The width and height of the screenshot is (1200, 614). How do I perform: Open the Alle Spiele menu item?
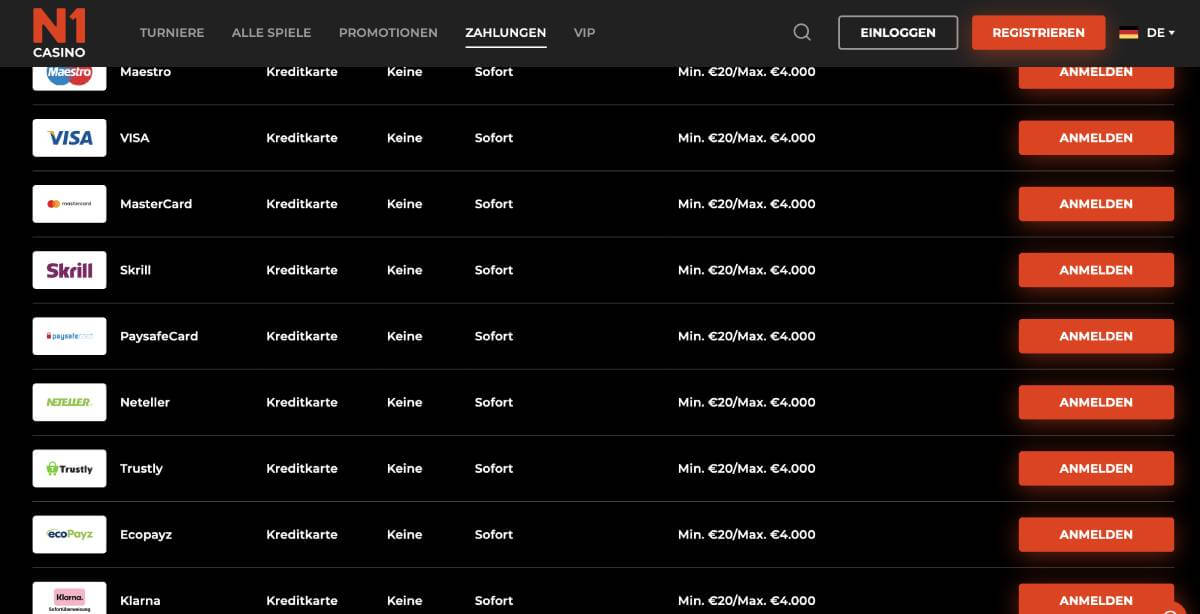[271, 33]
